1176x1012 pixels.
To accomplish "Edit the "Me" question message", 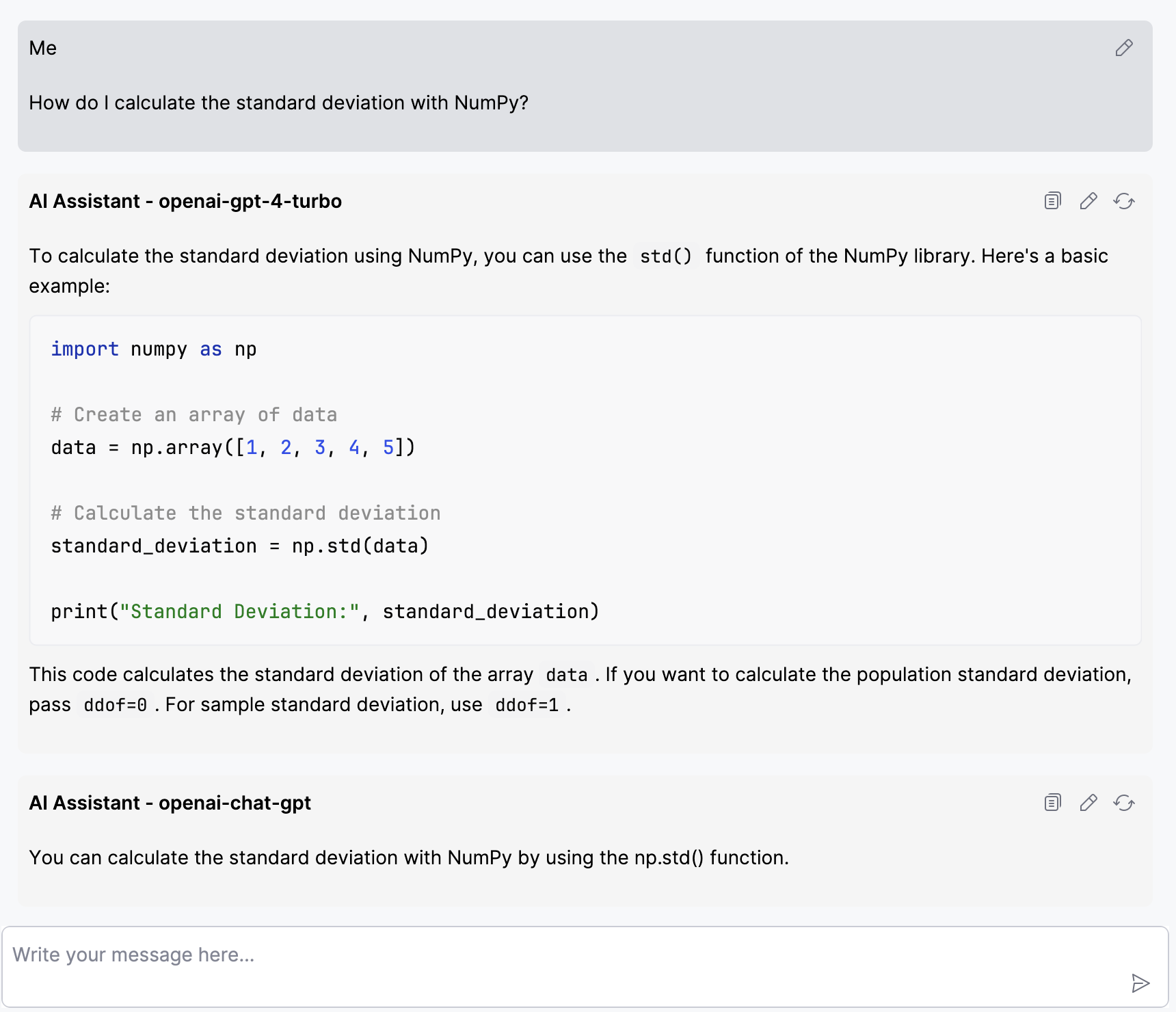I will point(1124,48).
